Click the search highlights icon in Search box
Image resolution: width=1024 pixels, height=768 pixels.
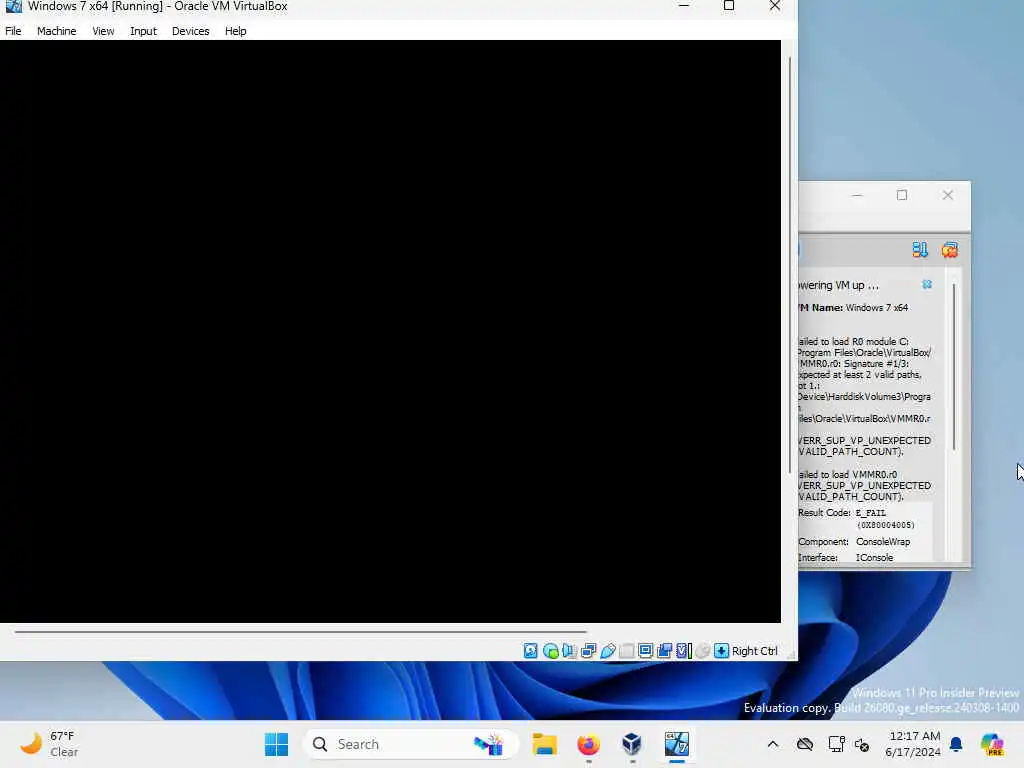coord(489,744)
